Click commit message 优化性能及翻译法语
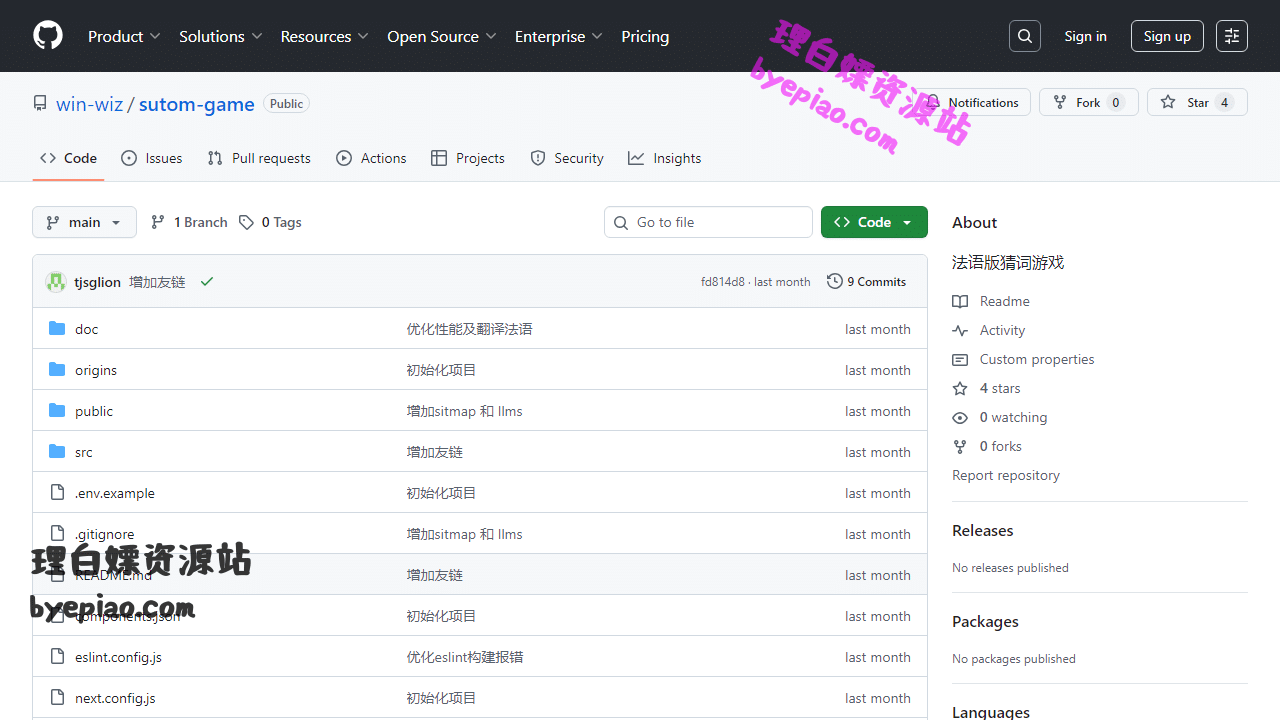This screenshot has width=1280, height=720. coord(469,329)
